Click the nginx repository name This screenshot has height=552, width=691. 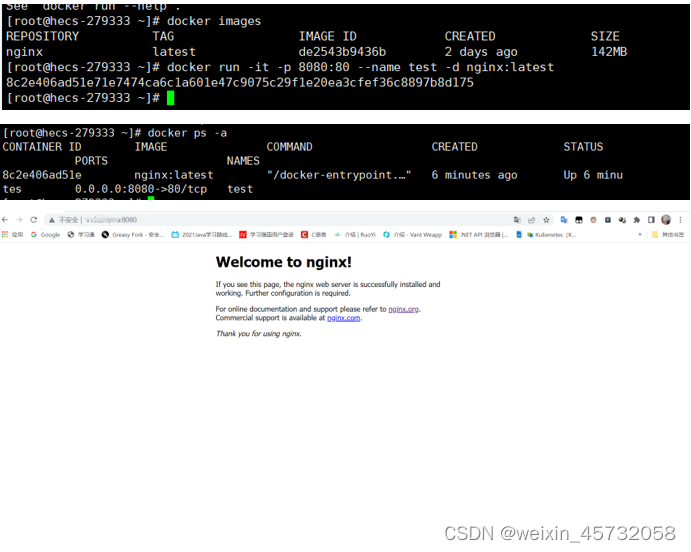tap(24, 52)
